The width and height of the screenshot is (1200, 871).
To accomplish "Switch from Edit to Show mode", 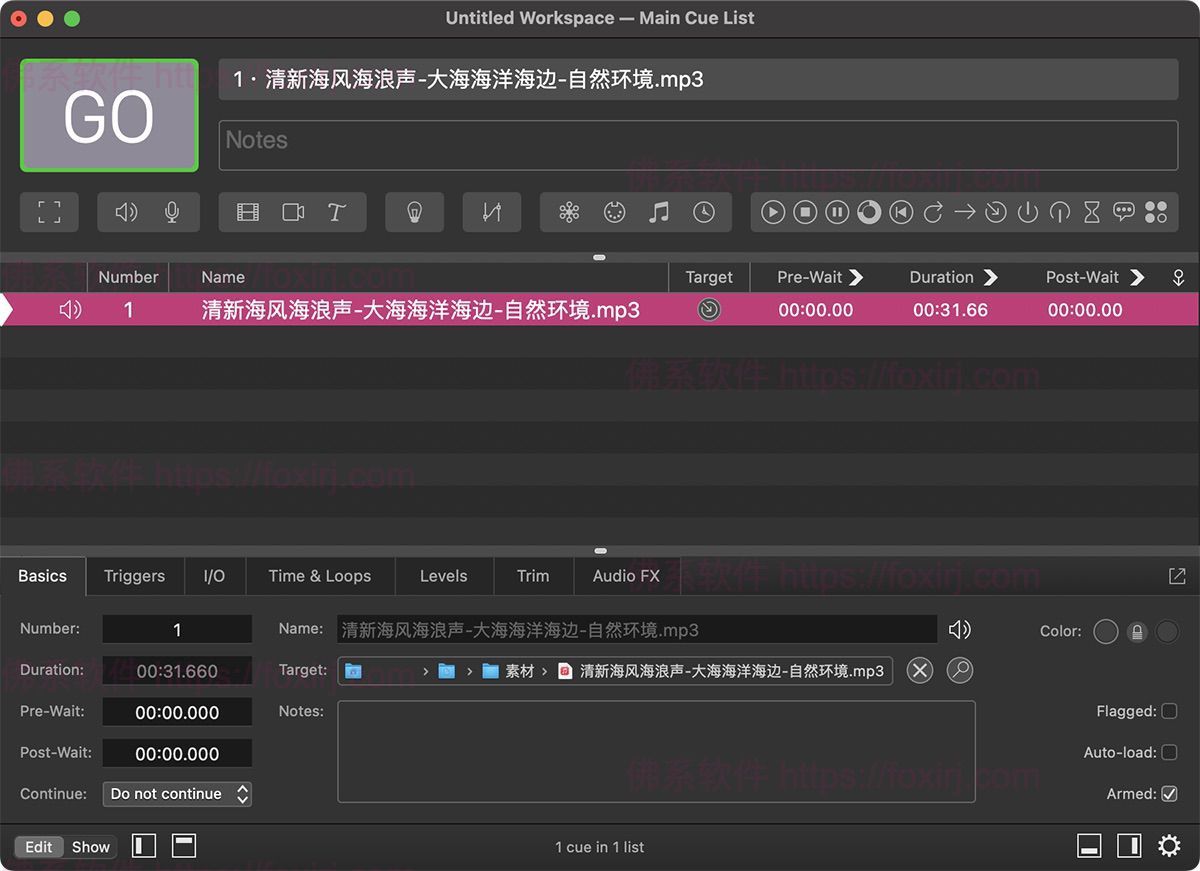I will click(x=90, y=846).
